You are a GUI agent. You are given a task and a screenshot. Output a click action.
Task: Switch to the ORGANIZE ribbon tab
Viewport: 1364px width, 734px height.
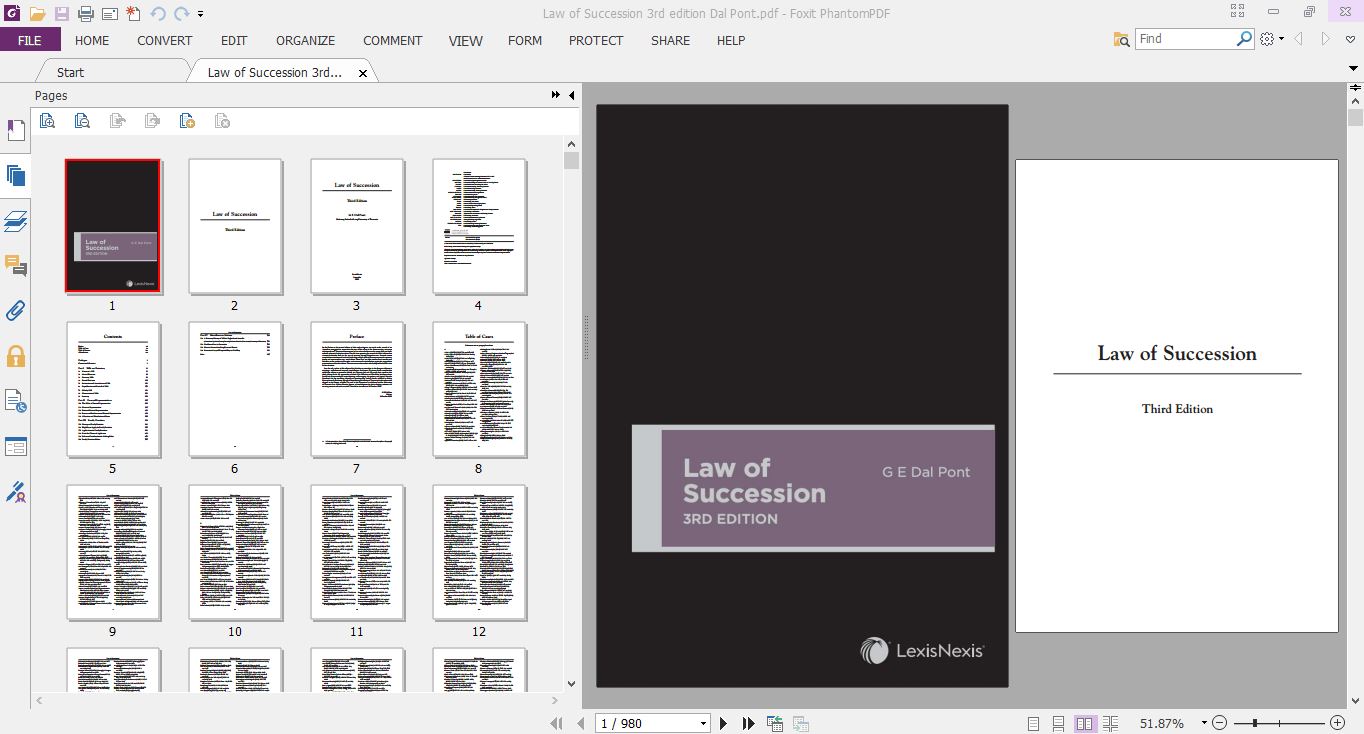click(306, 40)
